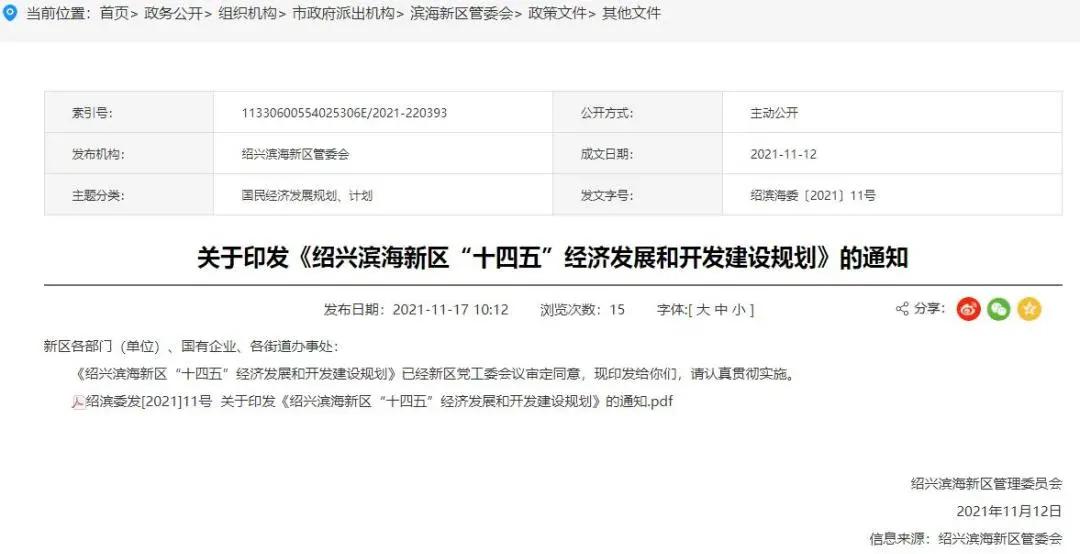
Task: Click the 主动公开 value
Action: tap(774, 113)
